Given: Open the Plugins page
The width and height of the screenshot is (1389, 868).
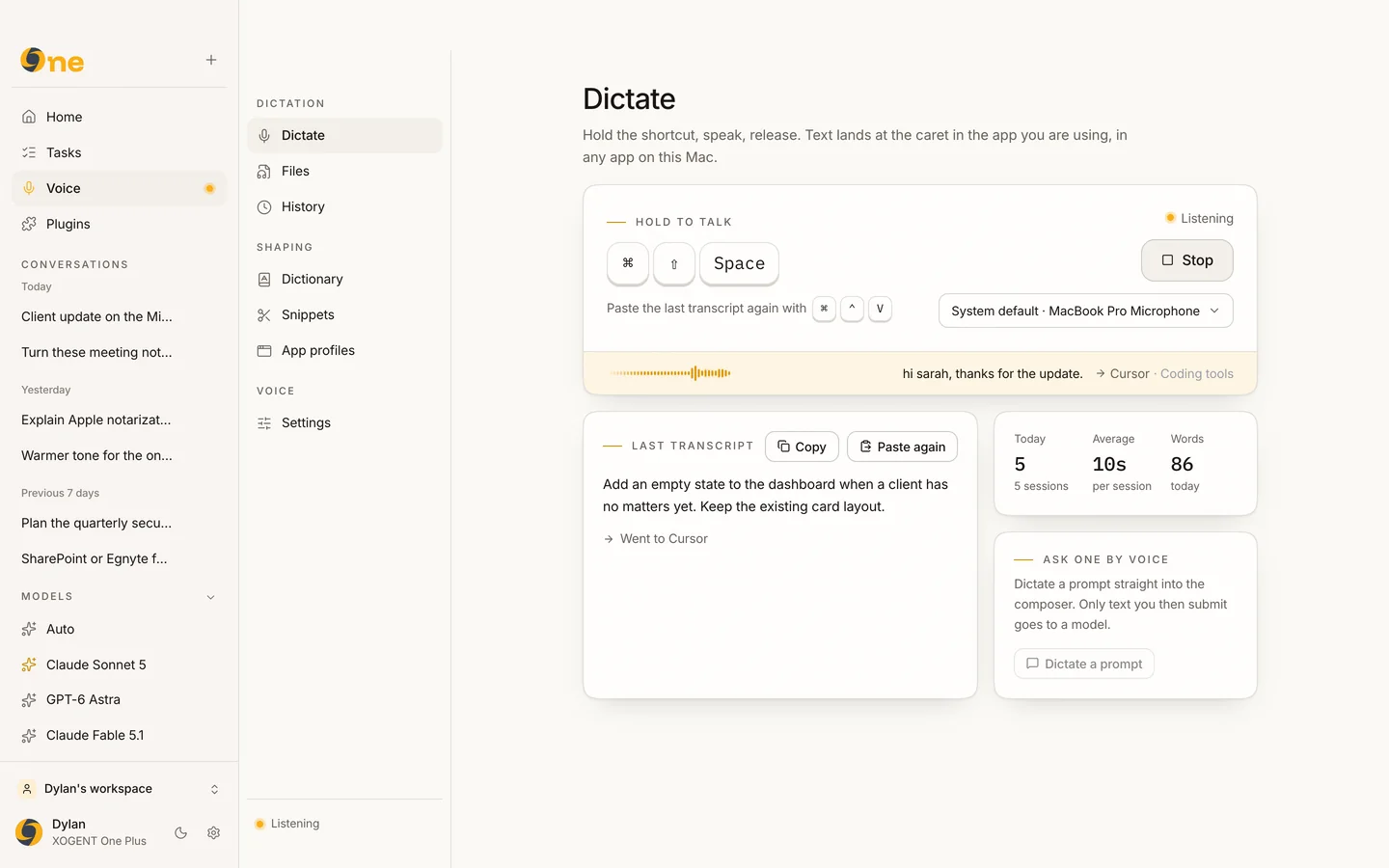Looking at the screenshot, I should point(120,224).
